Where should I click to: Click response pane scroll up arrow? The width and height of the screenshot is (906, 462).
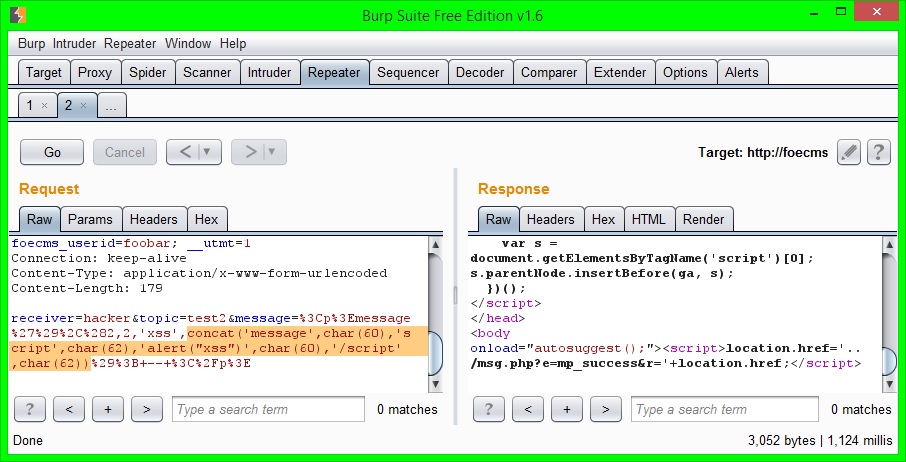889,245
